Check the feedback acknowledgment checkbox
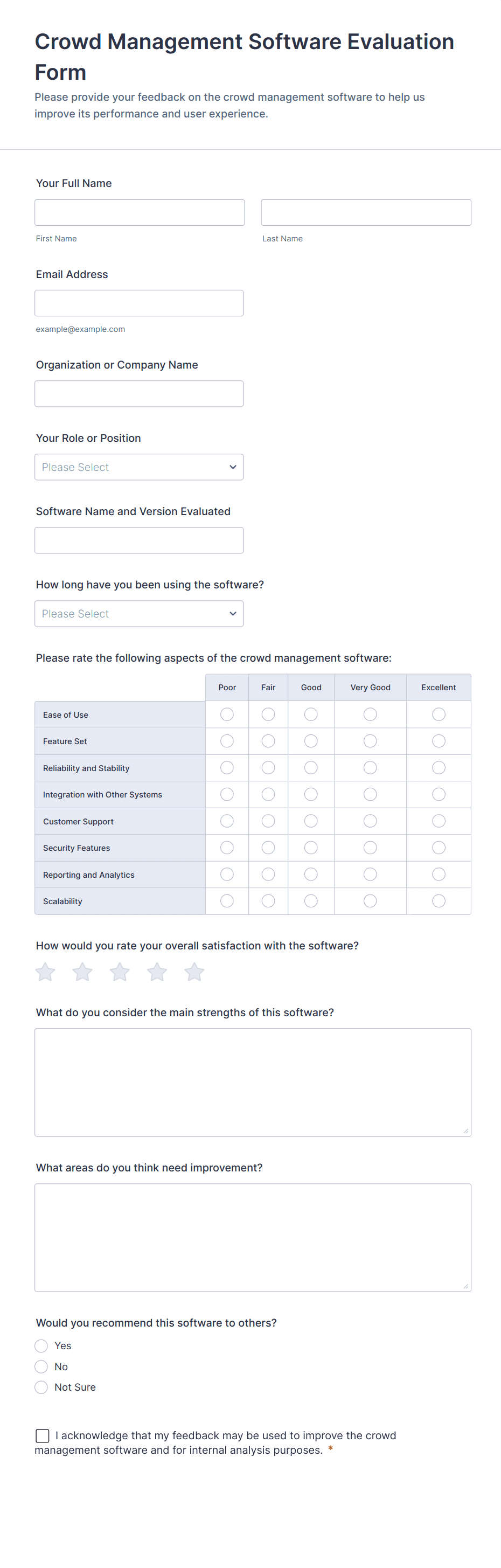 pos(43,1436)
